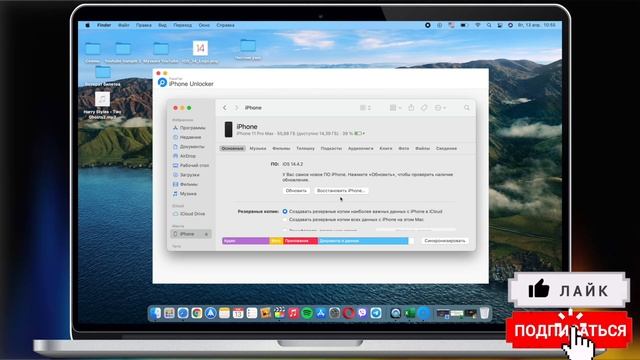Viewport: 640px width, 360px height.
Task: Open the Music app from the Dock
Action: click(293, 313)
